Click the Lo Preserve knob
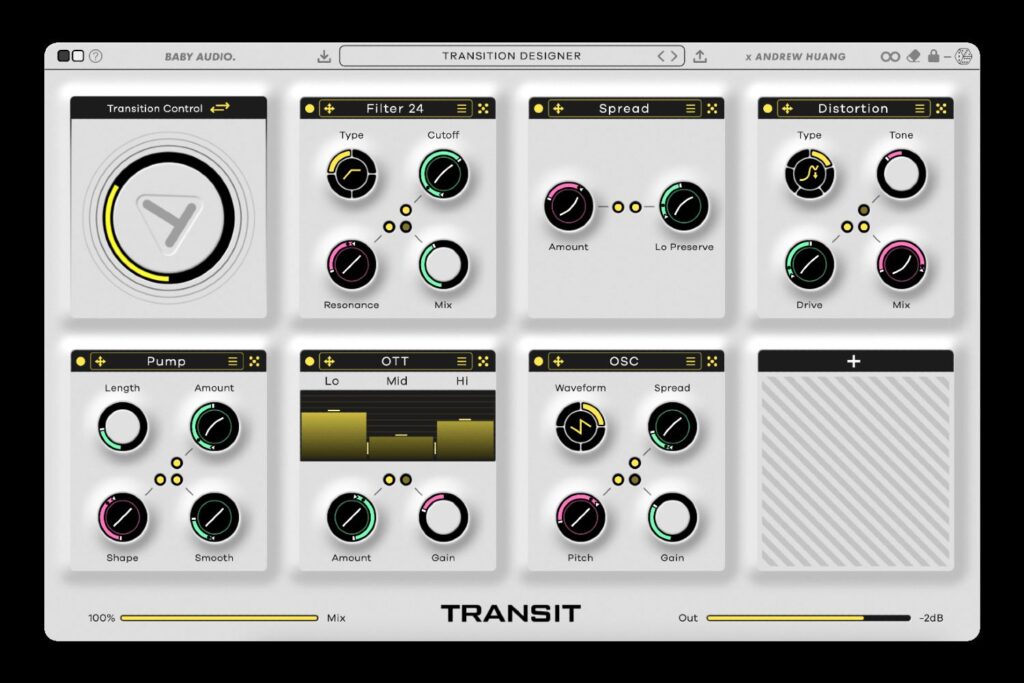 point(684,207)
